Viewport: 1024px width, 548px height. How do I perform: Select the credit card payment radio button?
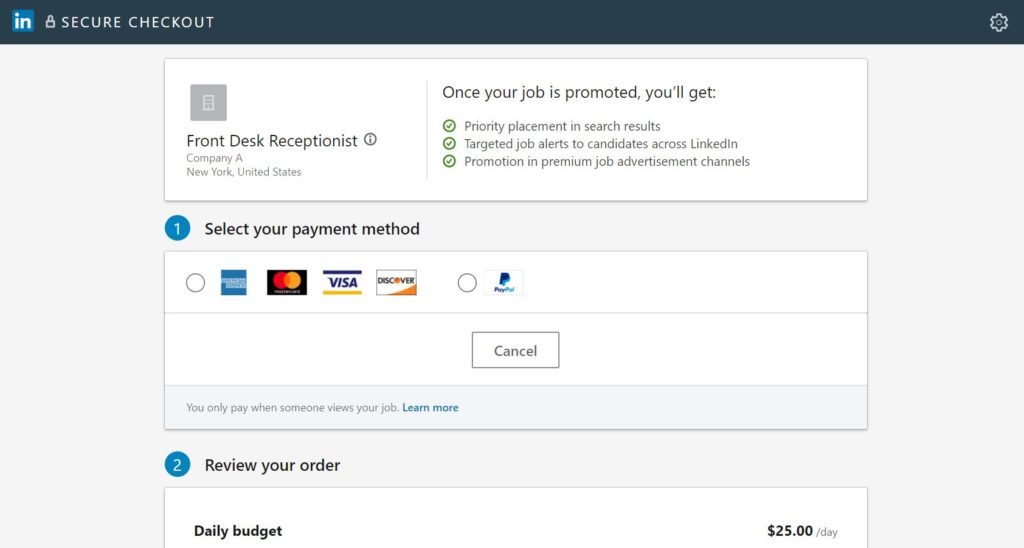click(x=195, y=283)
